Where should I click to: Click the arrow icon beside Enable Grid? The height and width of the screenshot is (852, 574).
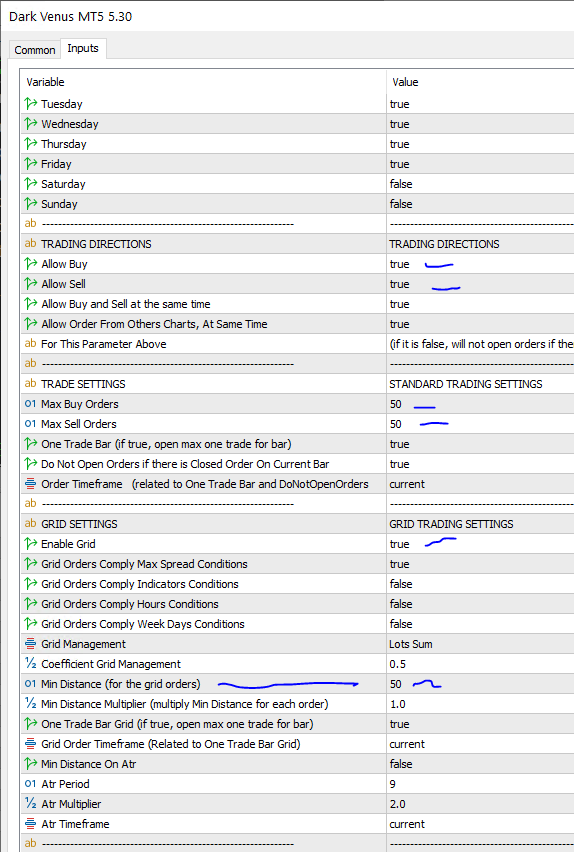30,544
